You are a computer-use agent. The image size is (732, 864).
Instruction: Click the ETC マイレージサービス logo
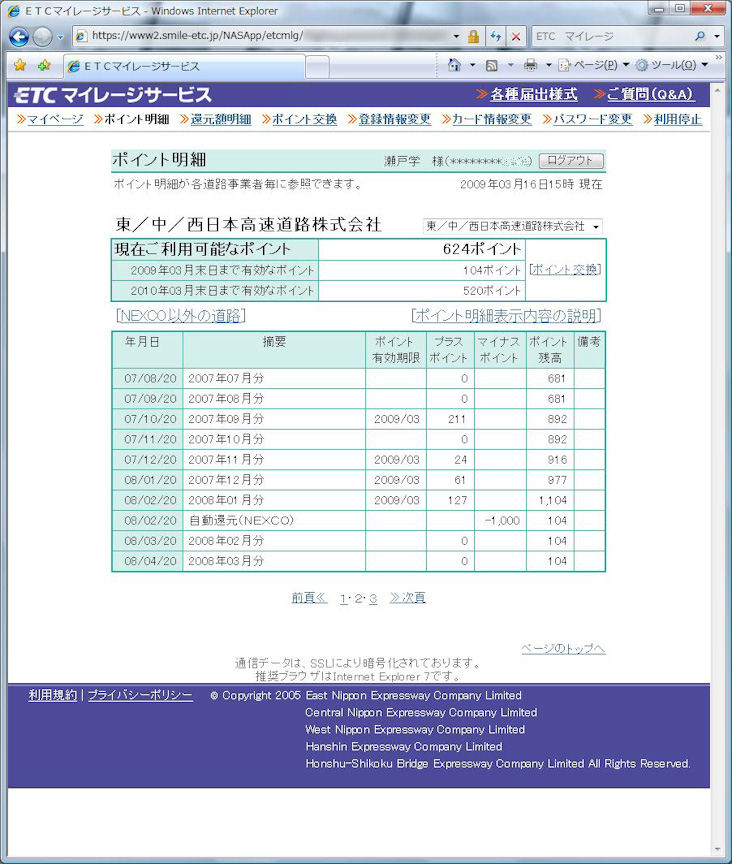[x=113, y=95]
